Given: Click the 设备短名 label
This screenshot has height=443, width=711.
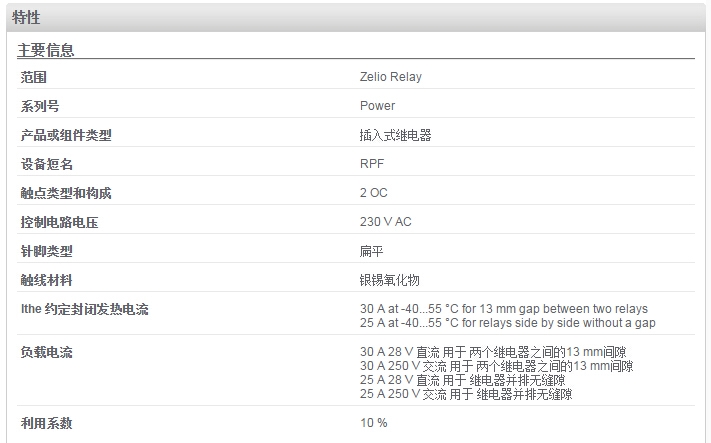Looking at the screenshot, I should [47, 164].
